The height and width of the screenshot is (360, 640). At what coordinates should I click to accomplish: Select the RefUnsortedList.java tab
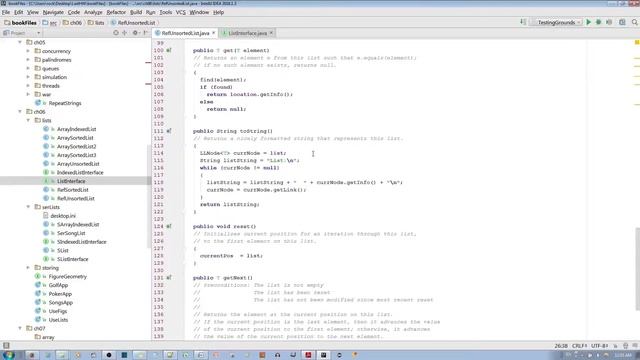[x=185, y=33]
